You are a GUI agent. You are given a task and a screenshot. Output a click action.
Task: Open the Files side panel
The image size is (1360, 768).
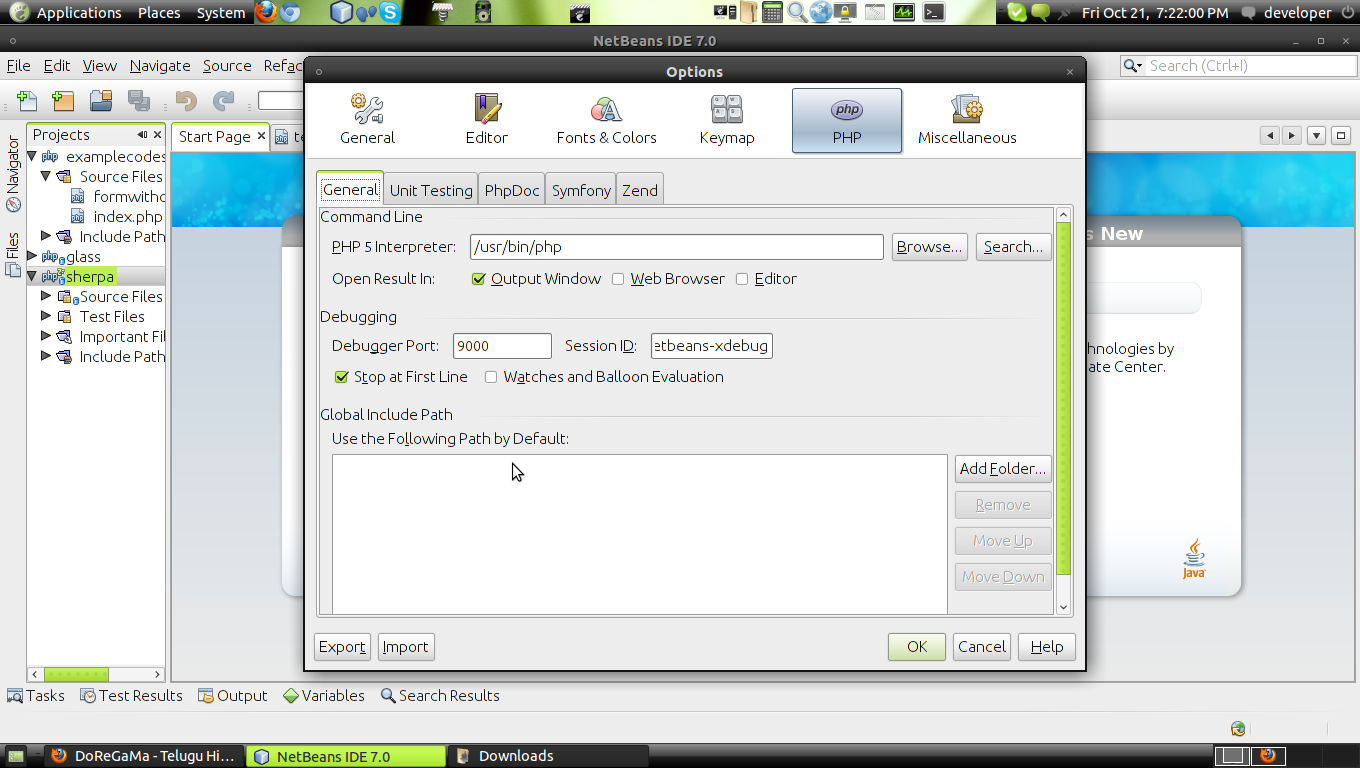tap(13, 254)
